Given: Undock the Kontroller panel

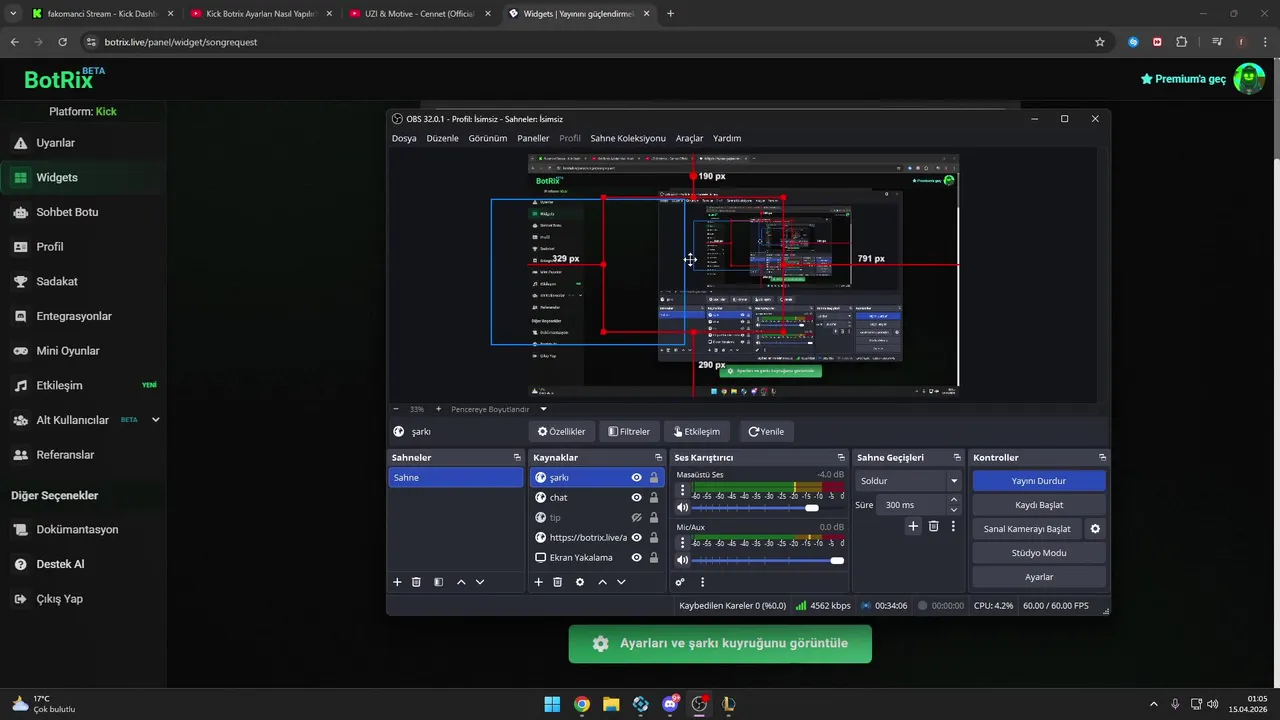Looking at the screenshot, I should point(1102,457).
